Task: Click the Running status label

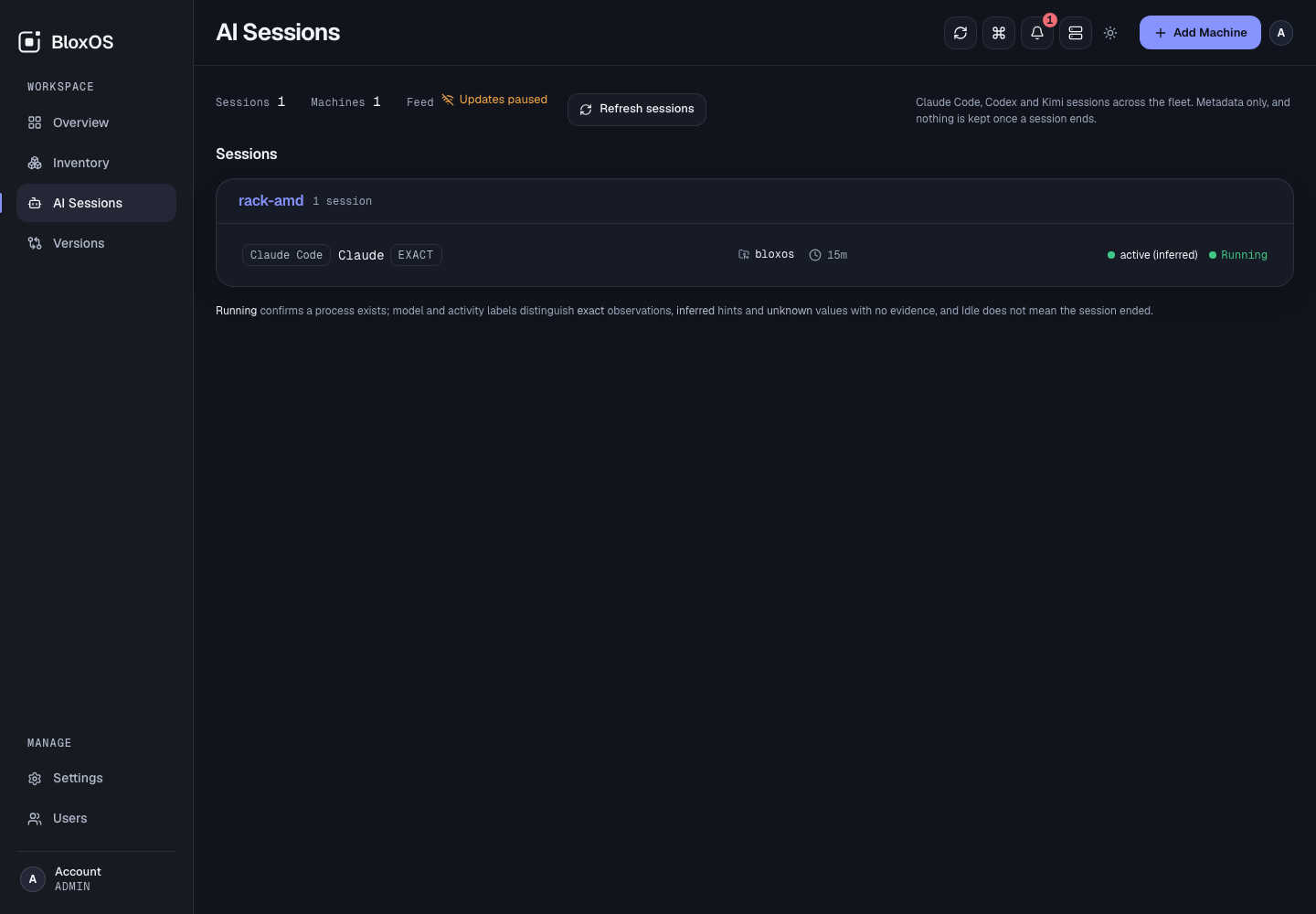Action: pos(1238,255)
